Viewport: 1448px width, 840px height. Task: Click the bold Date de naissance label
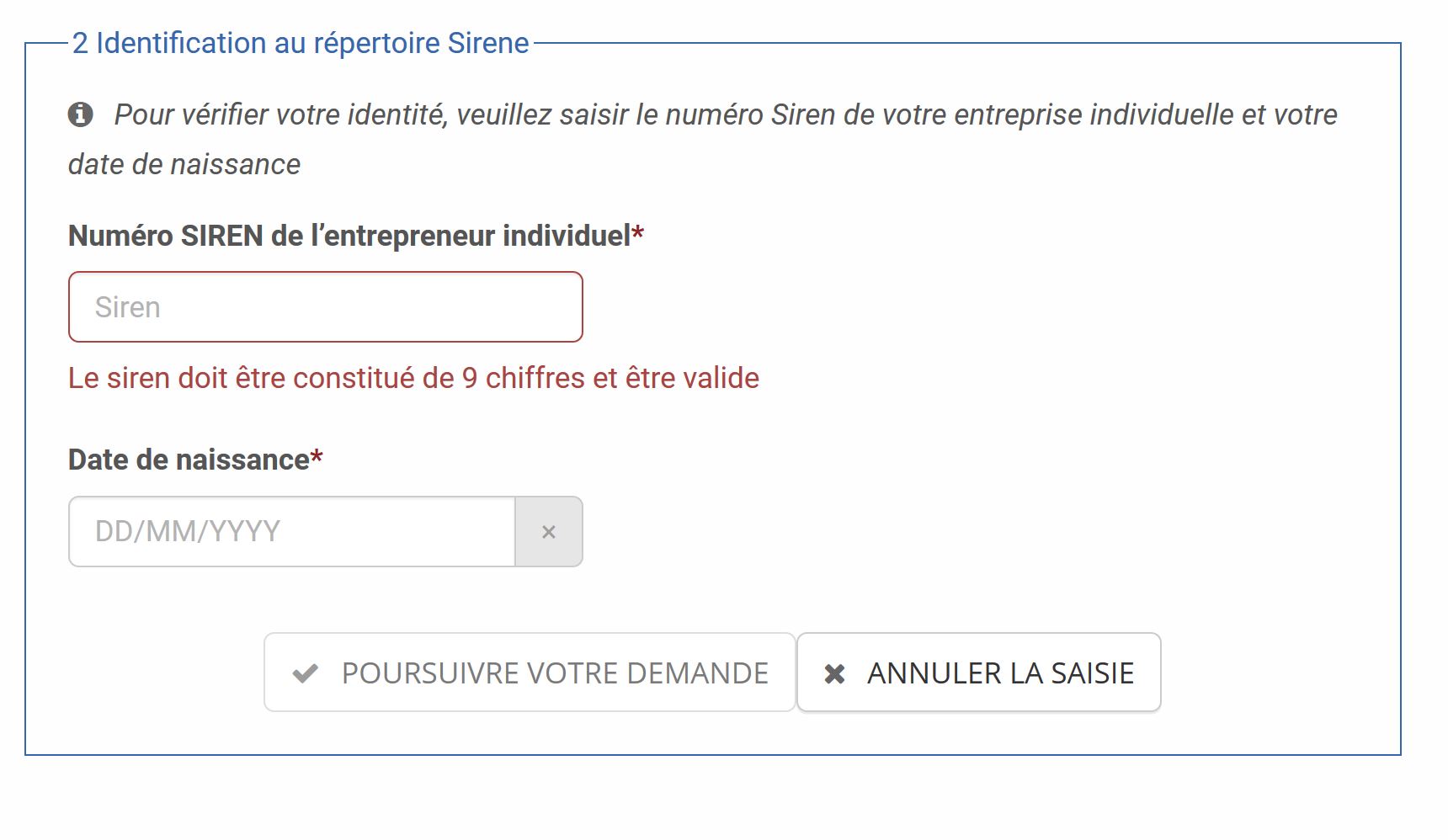pos(189,460)
